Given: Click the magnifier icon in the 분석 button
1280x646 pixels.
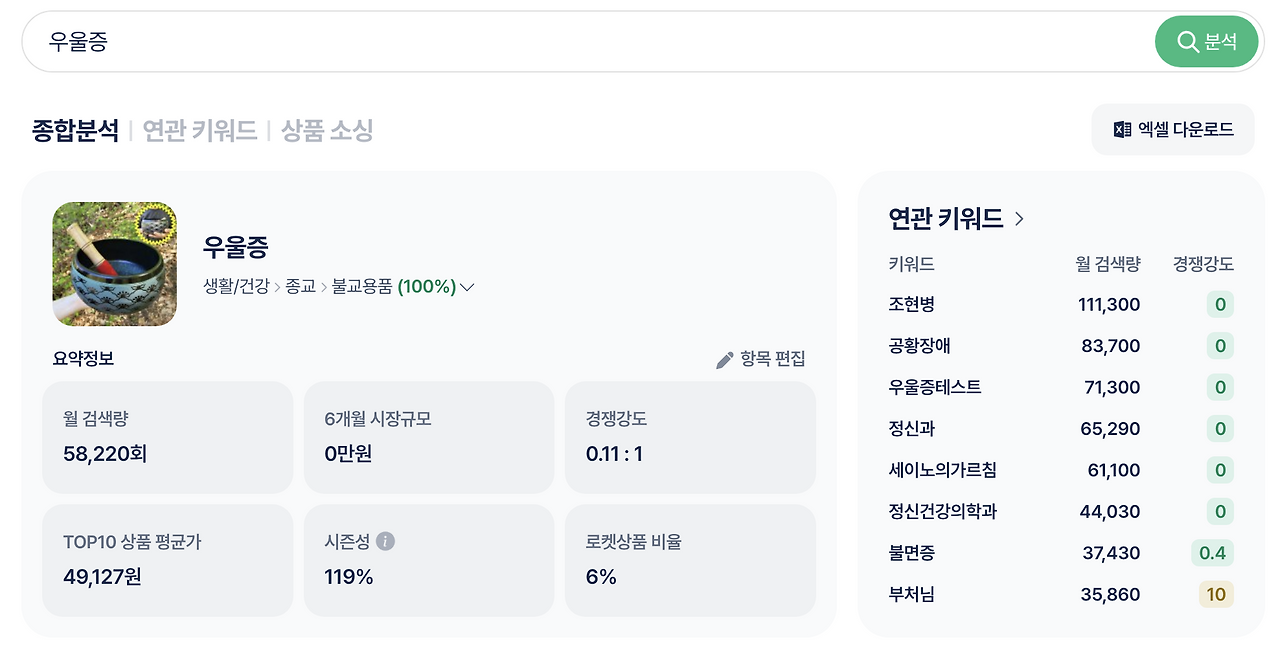Looking at the screenshot, I should pyautogui.click(x=1188, y=41).
